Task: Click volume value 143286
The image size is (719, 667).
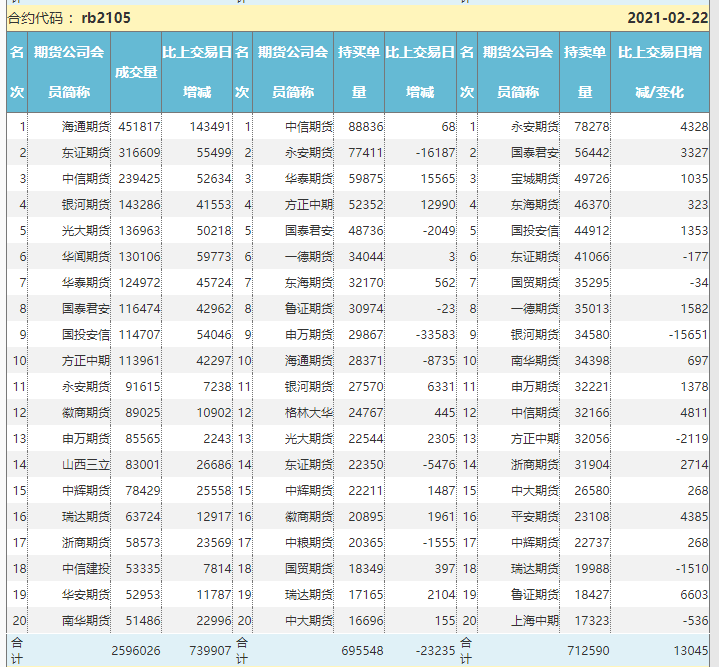Action: click(139, 204)
